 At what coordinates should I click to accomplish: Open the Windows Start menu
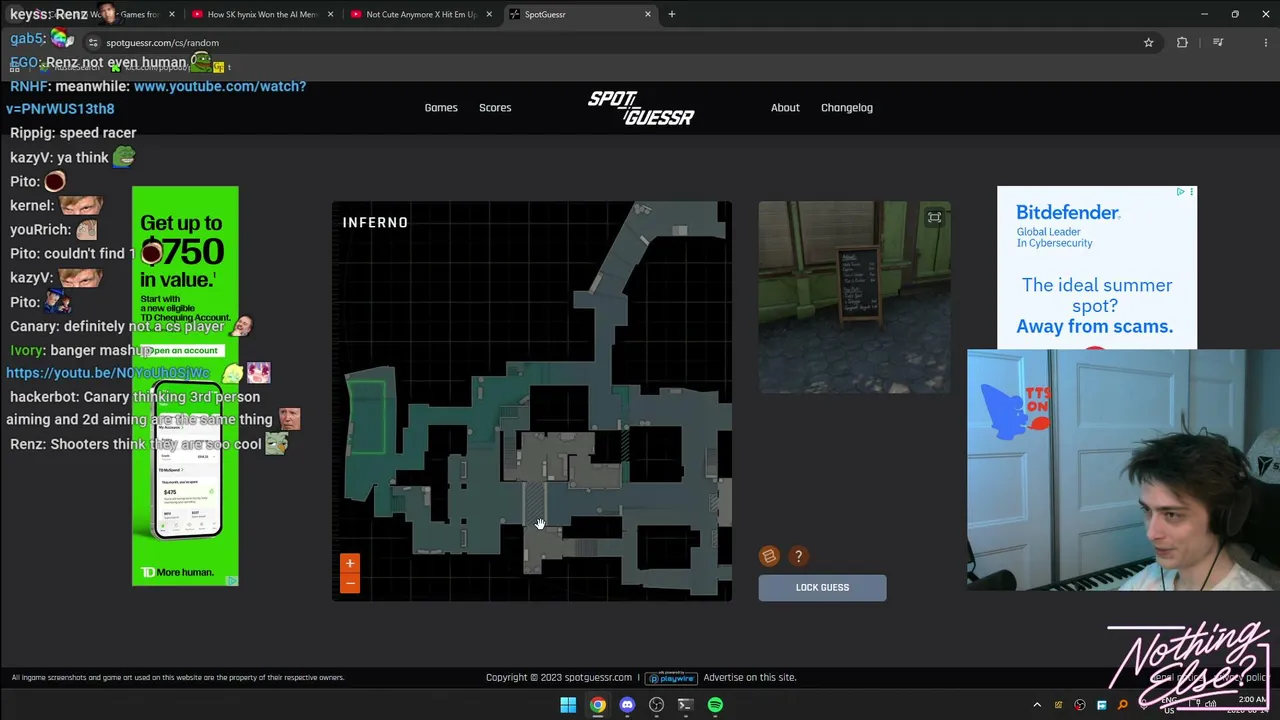pyautogui.click(x=568, y=705)
